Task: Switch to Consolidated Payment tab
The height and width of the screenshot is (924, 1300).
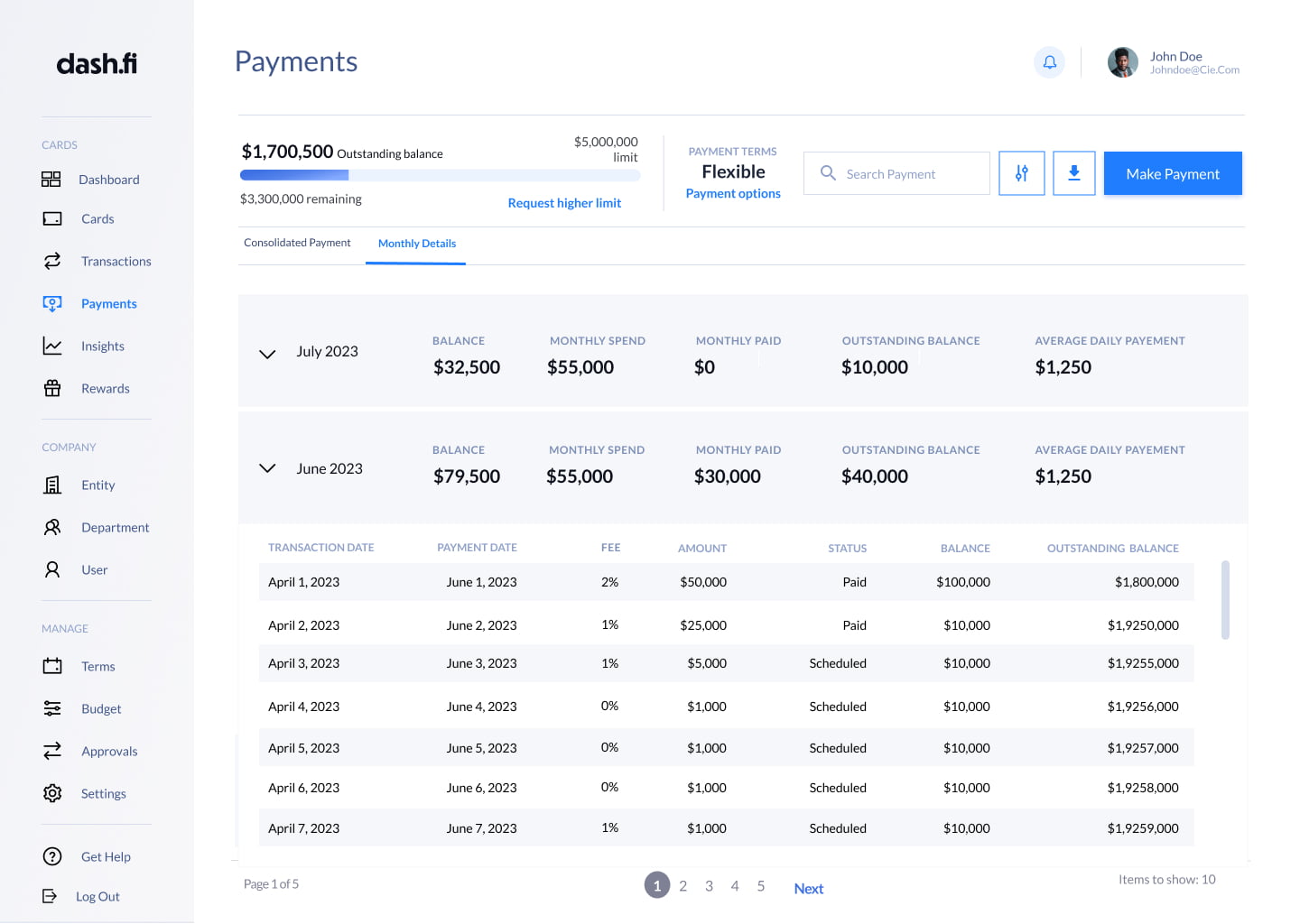Action: (x=297, y=243)
